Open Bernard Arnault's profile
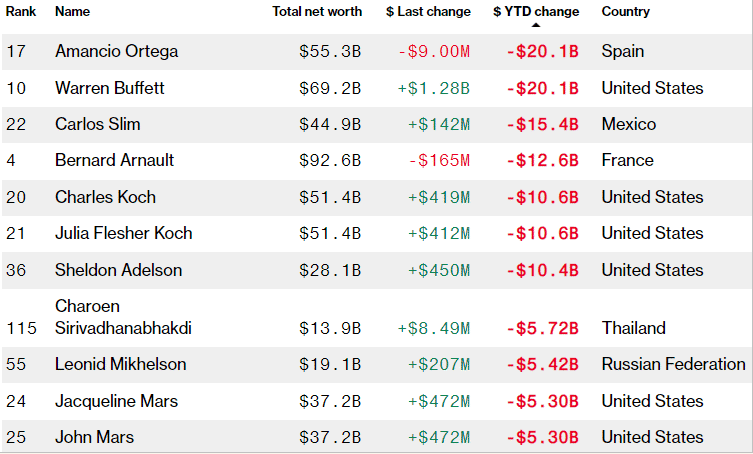Screen dimensions: 753x454 coord(115,160)
